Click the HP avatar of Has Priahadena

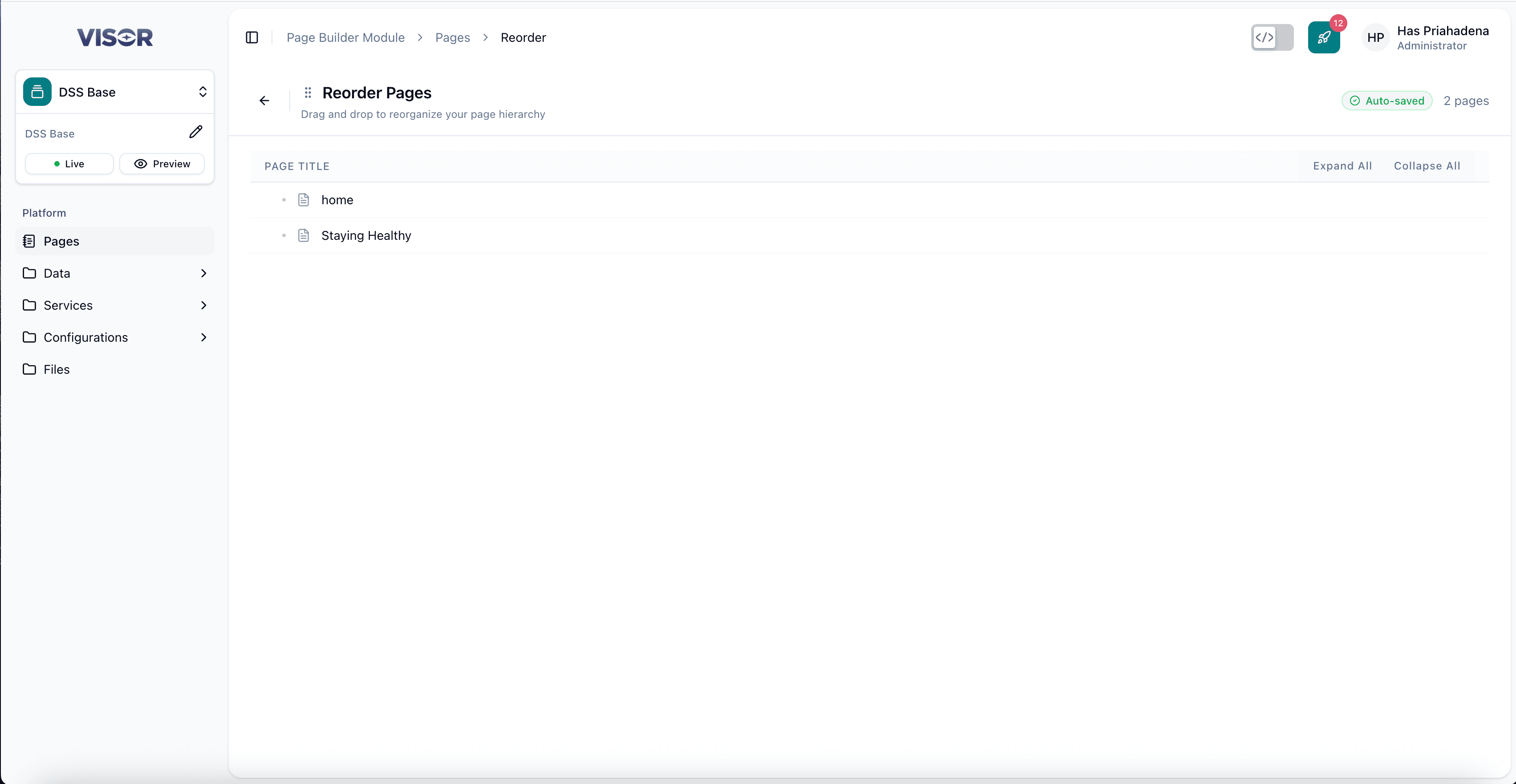point(1375,37)
